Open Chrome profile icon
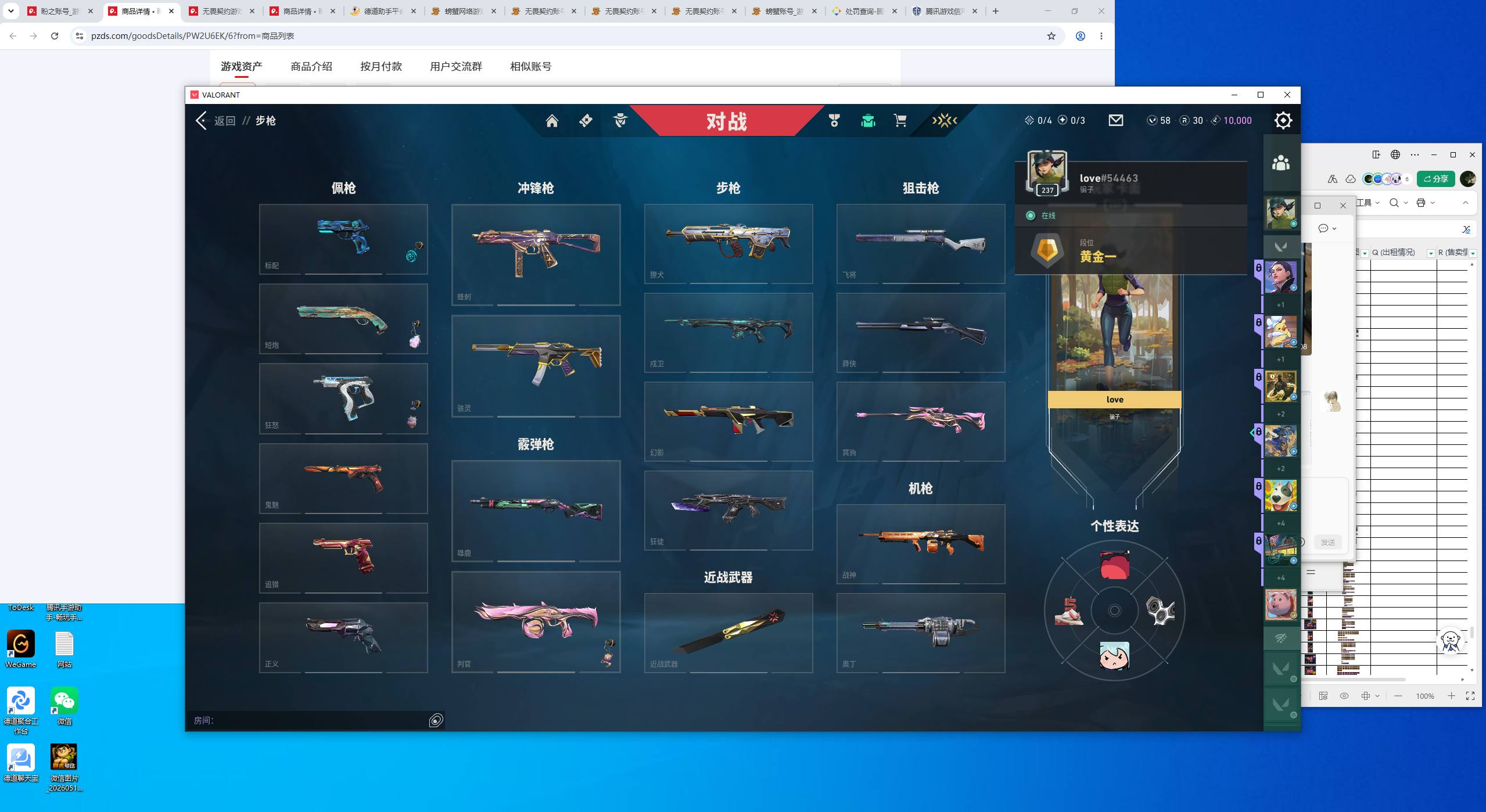 pos(1080,36)
